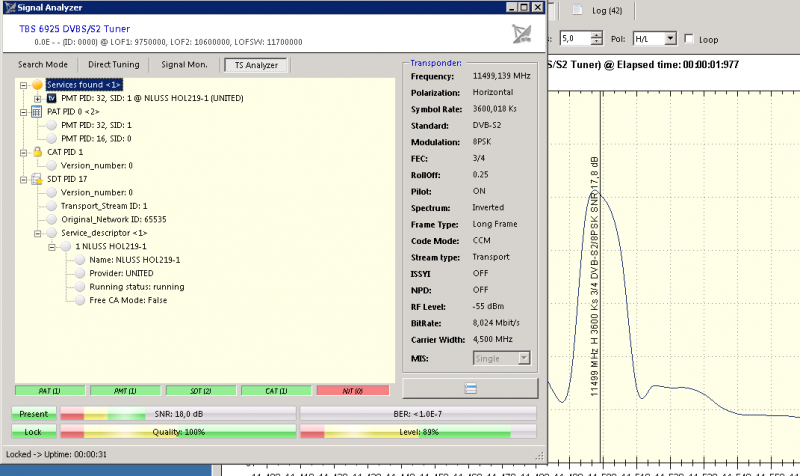
Task: Switch to the Search Mode tab
Action: (x=43, y=65)
